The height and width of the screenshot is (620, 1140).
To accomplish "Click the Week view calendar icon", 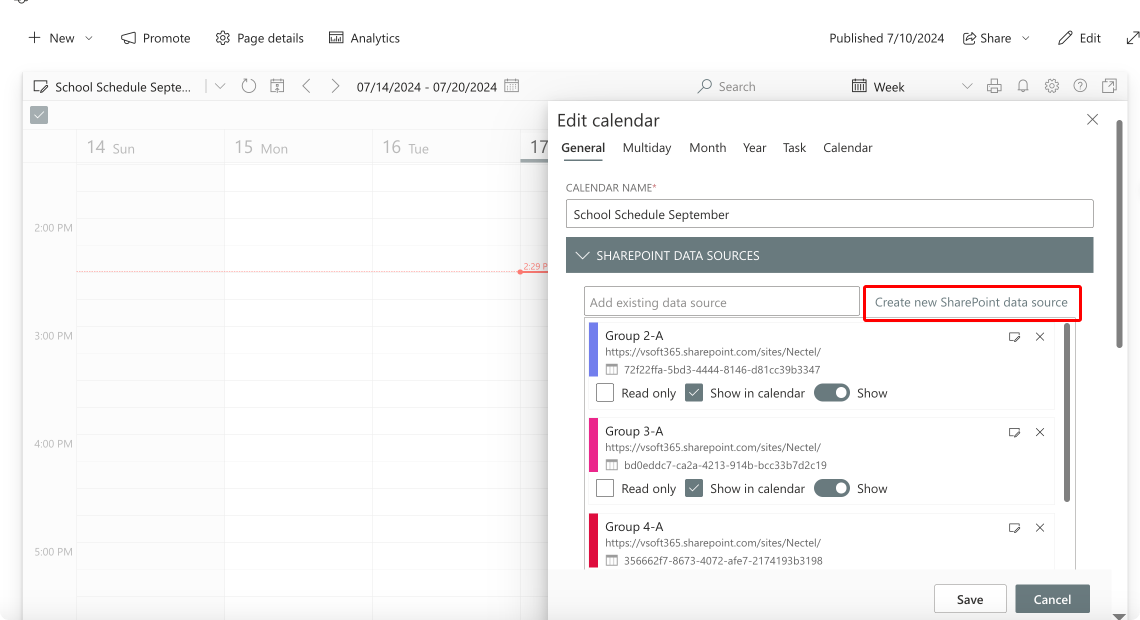I will pos(859,86).
